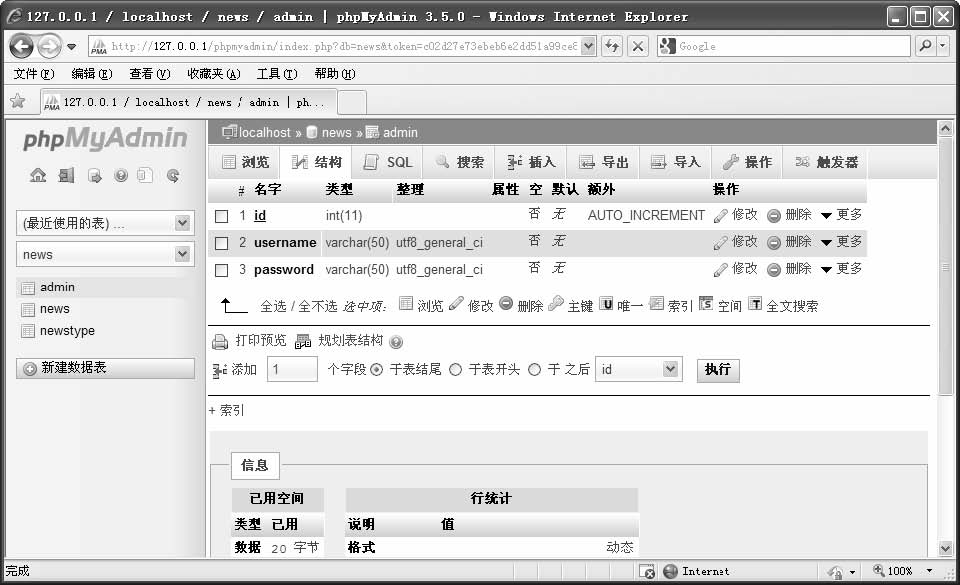The height and width of the screenshot is (585, 960).
Task: Click primary key icon for selected fields
Action: pos(556,304)
